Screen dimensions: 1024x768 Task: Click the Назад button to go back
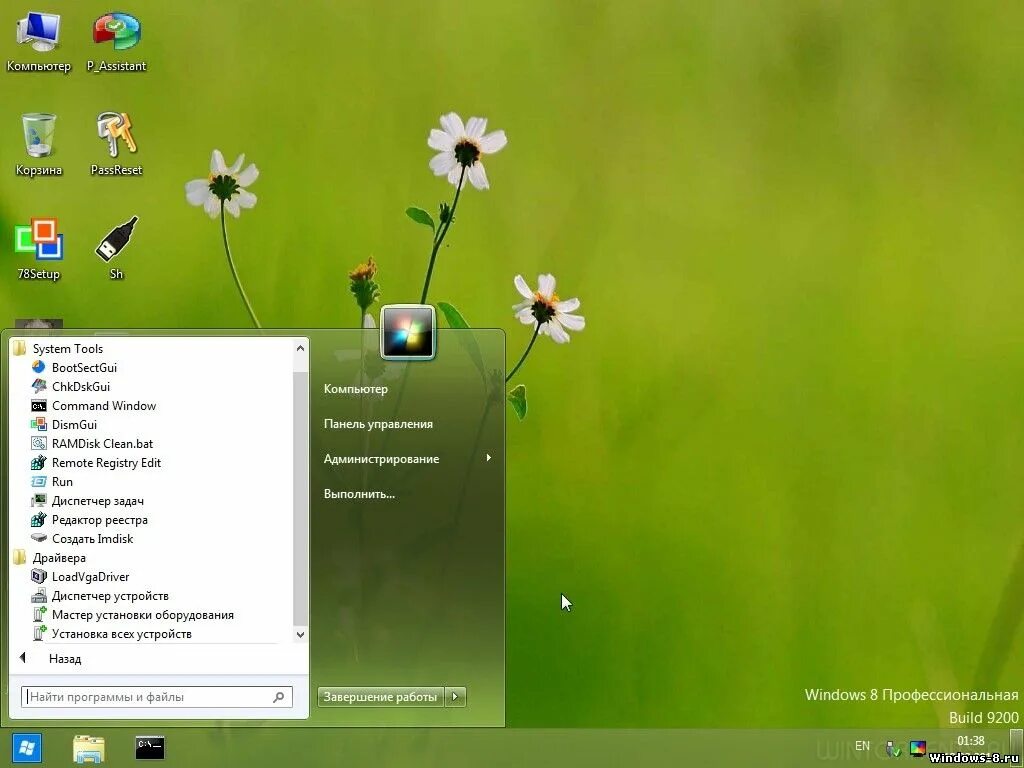click(64, 658)
